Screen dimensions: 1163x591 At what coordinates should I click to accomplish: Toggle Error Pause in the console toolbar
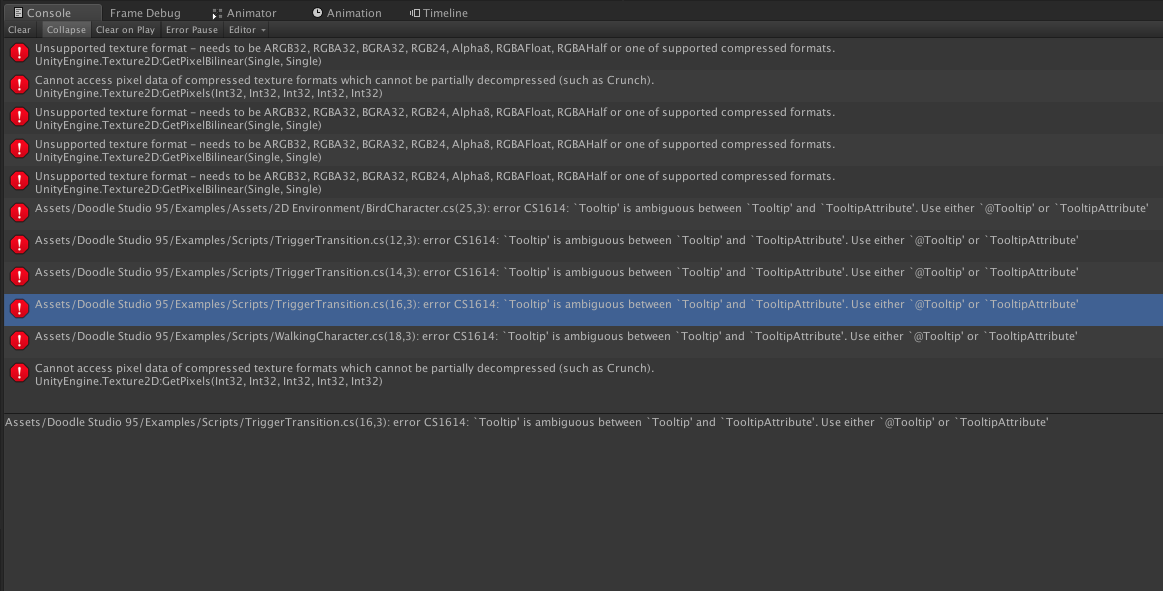(x=191, y=30)
